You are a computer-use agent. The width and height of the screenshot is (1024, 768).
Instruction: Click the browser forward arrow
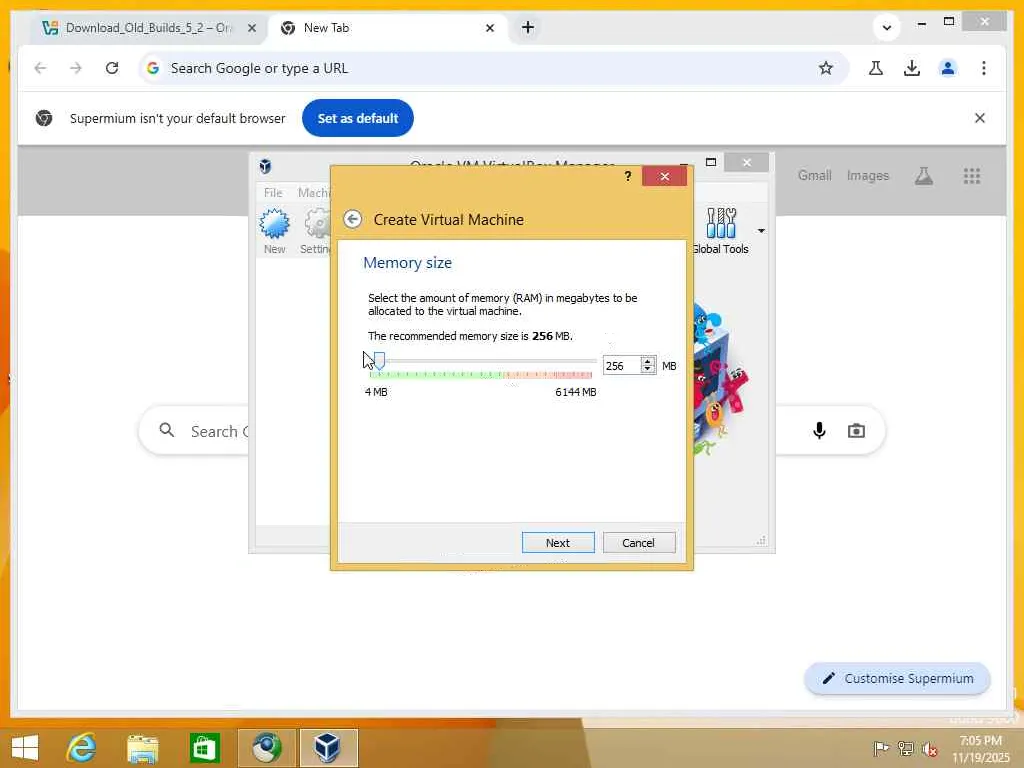click(x=76, y=68)
